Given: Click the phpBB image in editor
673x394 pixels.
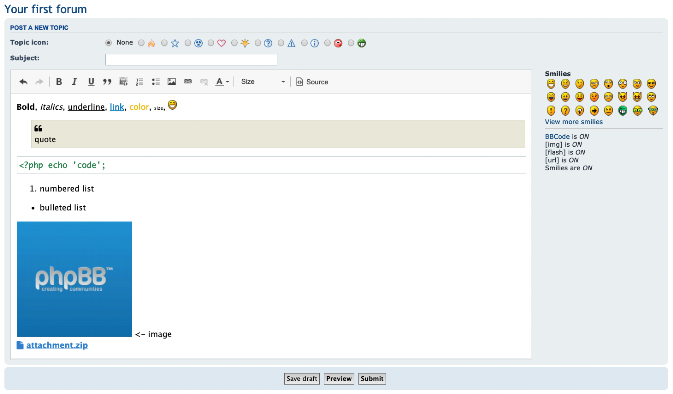Looking at the screenshot, I should click(x=74, y=279).
